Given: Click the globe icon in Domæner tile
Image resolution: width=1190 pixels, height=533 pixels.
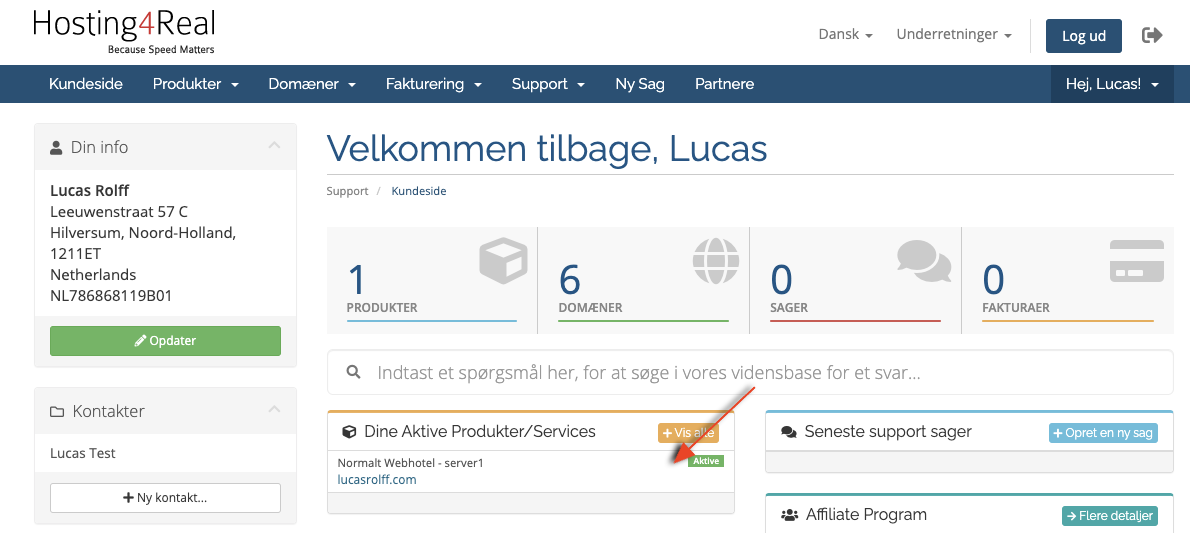Looking at the screenshot, I should [x=715, y=260].
